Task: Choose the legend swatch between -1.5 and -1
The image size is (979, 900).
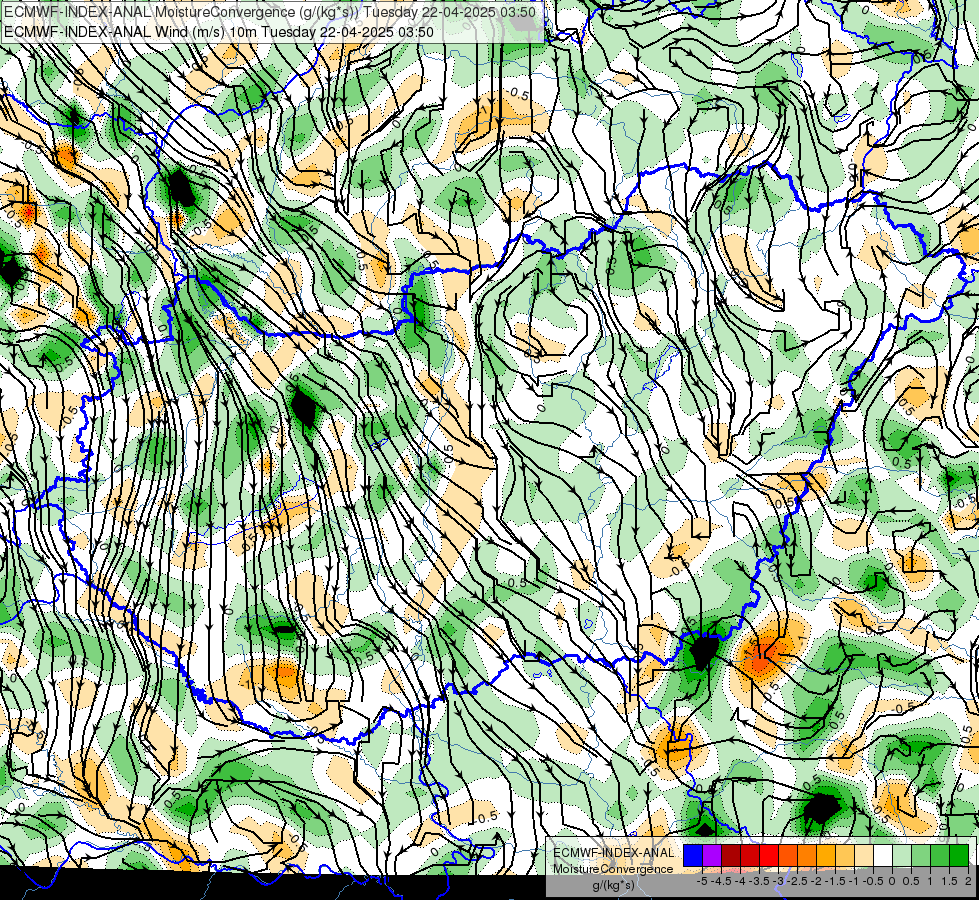Action: [x=845, y=855]
